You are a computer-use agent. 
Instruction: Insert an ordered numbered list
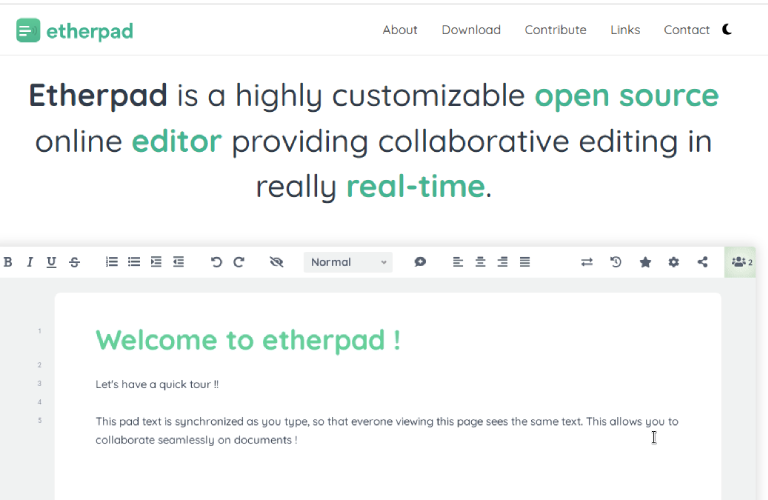coord(112,262)
